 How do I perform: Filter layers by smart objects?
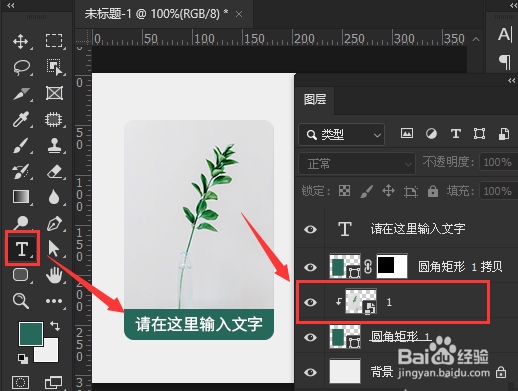coord(504,134)
